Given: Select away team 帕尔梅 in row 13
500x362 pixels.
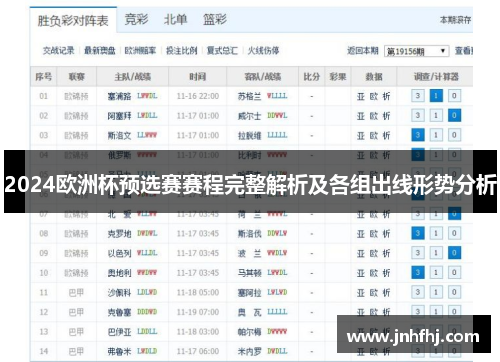Looking at the screenshot, I should (249, 332).
